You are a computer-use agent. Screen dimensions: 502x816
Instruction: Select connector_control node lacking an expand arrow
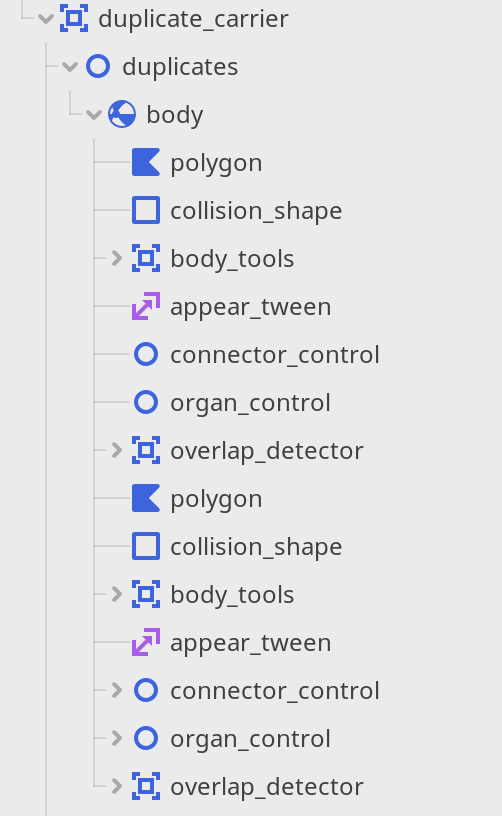click(x=275, y=355)
